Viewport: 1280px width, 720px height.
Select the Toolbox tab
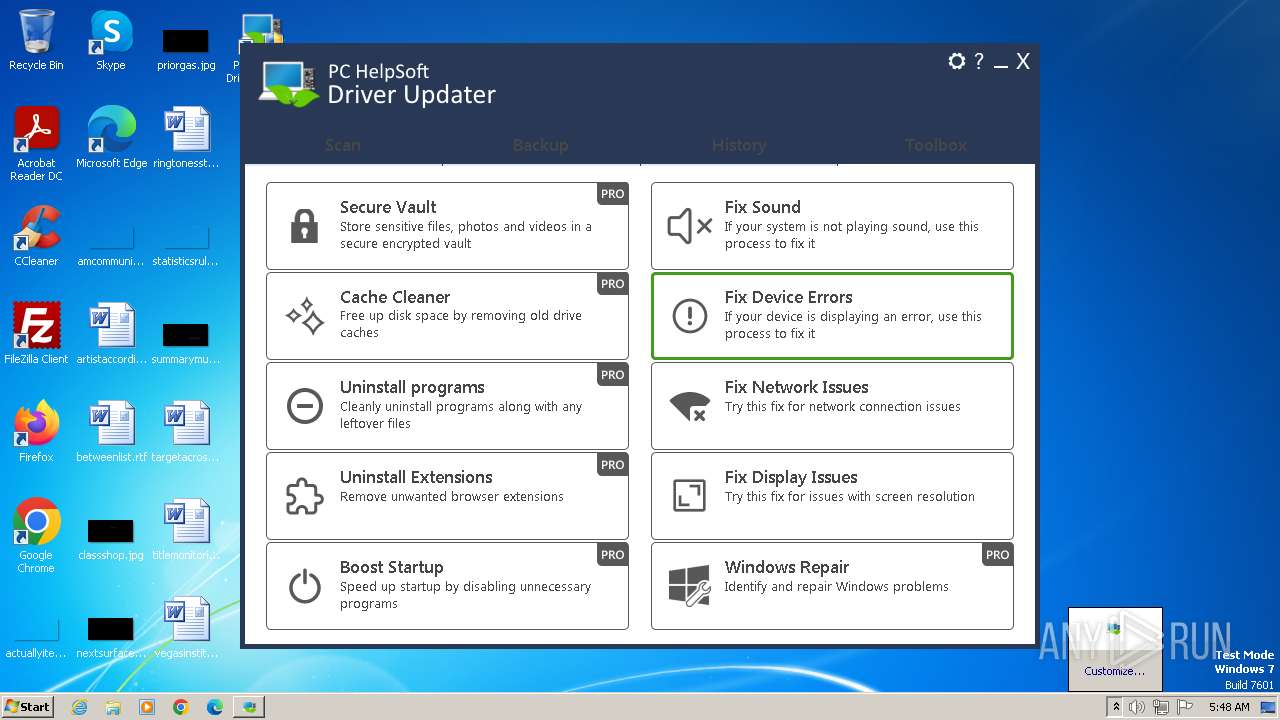[936, 145]
